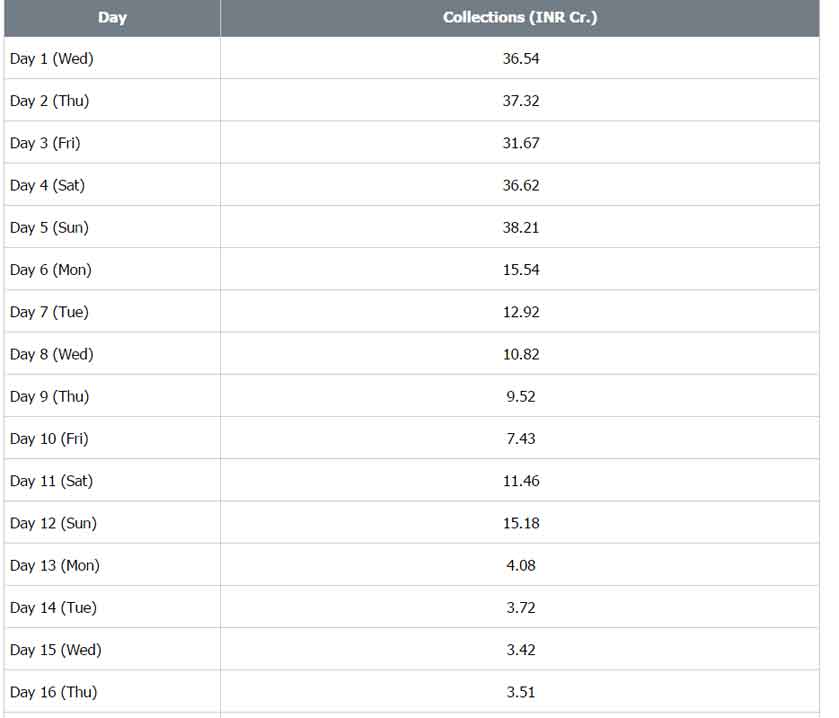Select the Day 5 (Sun) cell
839x718 pixels.
click(x=50, y=228)
